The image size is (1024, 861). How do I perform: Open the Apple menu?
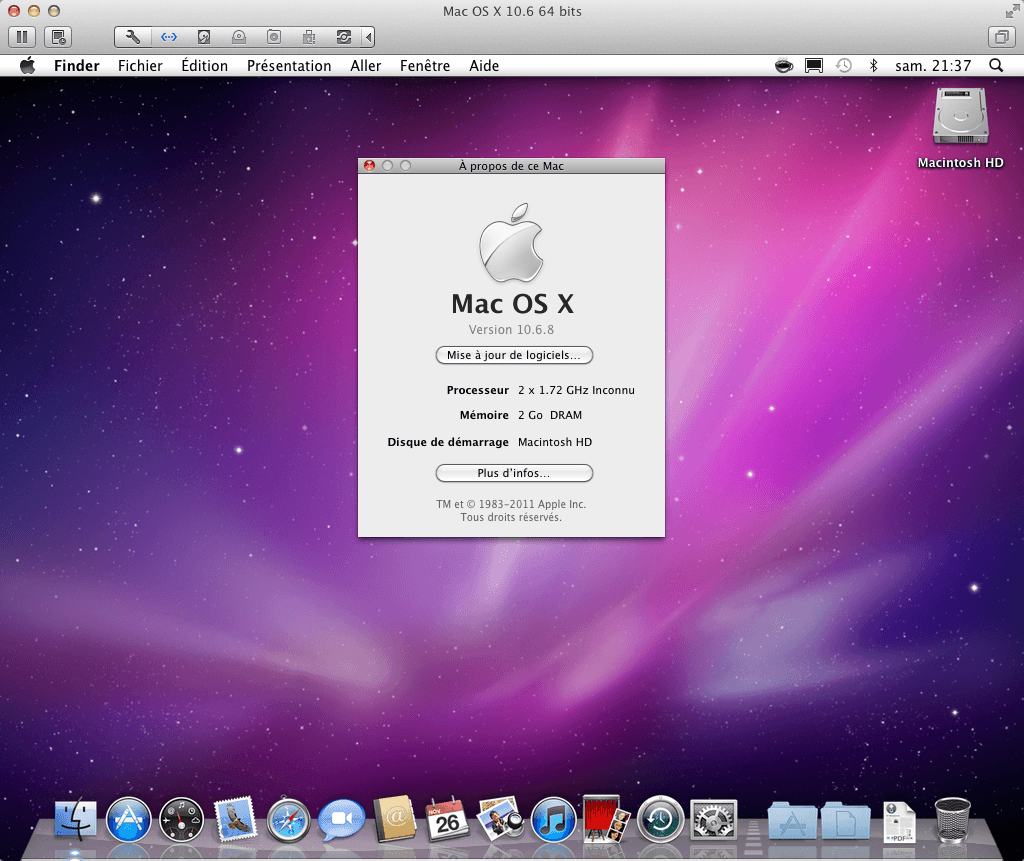click(x=27, y=65)
